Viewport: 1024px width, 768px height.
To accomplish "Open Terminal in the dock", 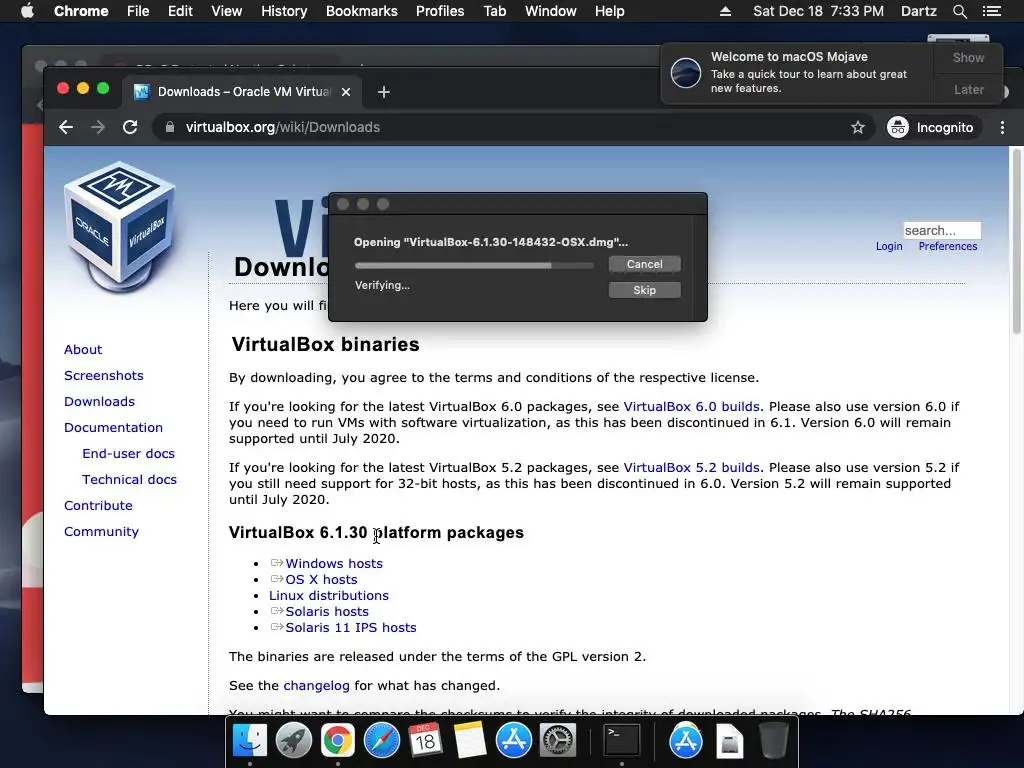I will pyautogui.click(x=621, y=741).
